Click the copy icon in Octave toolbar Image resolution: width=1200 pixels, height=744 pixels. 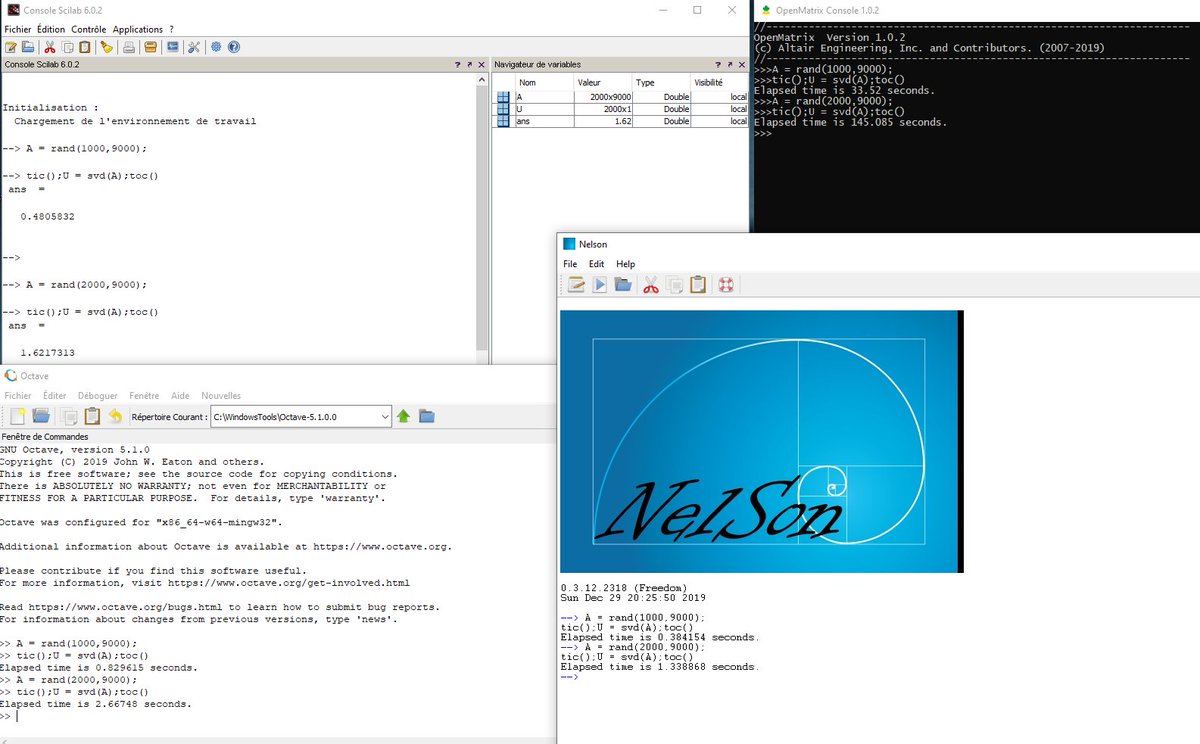pyautogui.click(x=69, y=416)
